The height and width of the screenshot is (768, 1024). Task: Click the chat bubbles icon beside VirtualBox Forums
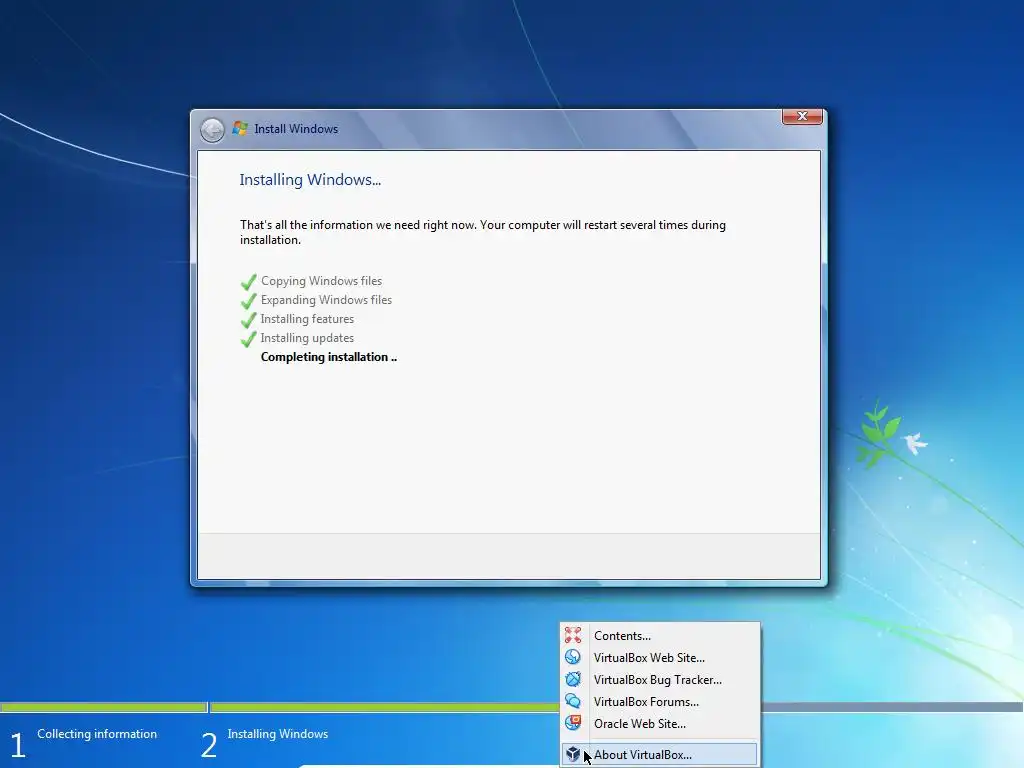[573, 701]
